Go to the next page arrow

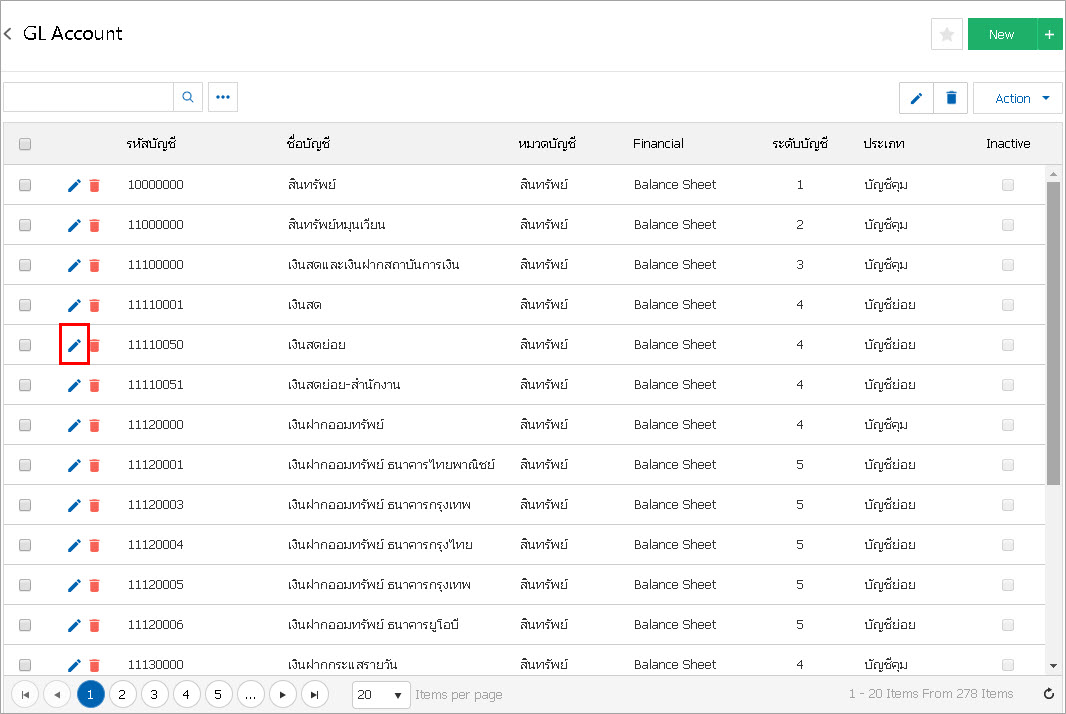coord(282,694)
